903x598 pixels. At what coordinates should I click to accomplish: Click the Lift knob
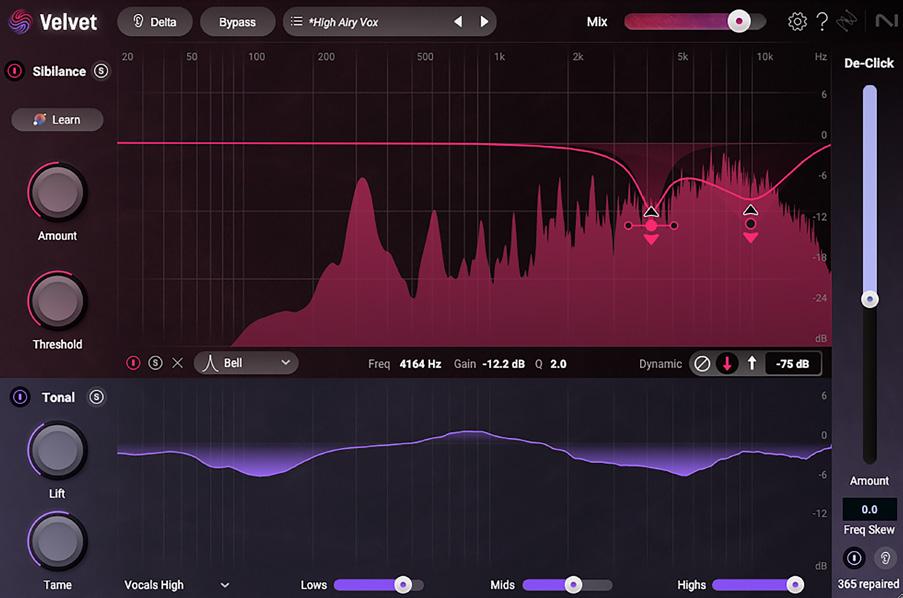point(57,450)
